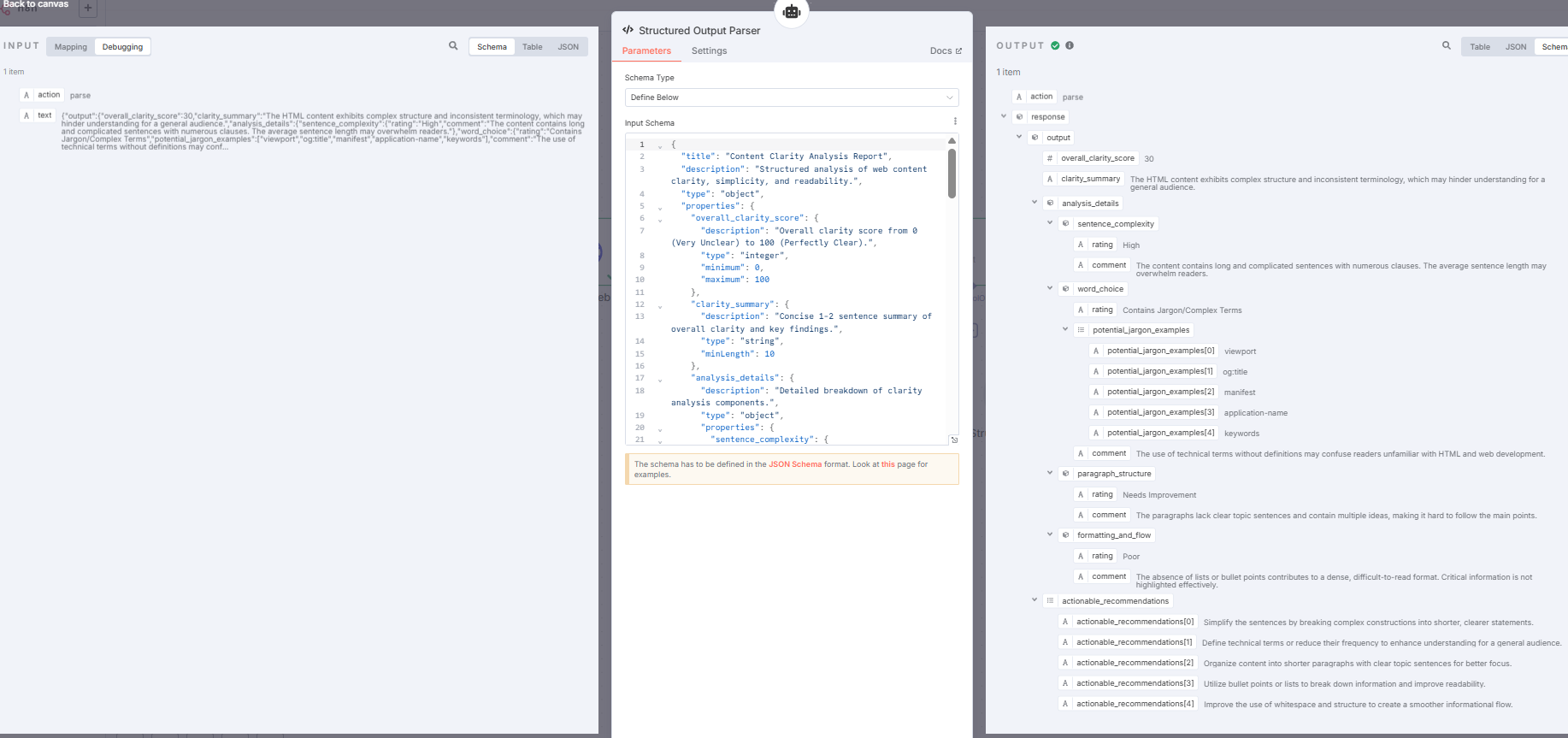Click the green success check next to OUTPUT

(x=1055, y=46)
